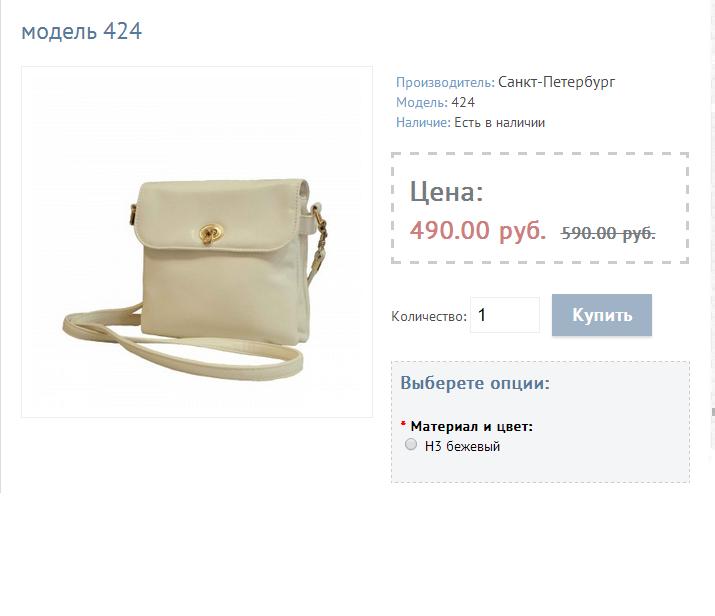Click the bag's shoulder strap in photo
Viewport: 715px width, 616px height.
click(x=182, y=351)
